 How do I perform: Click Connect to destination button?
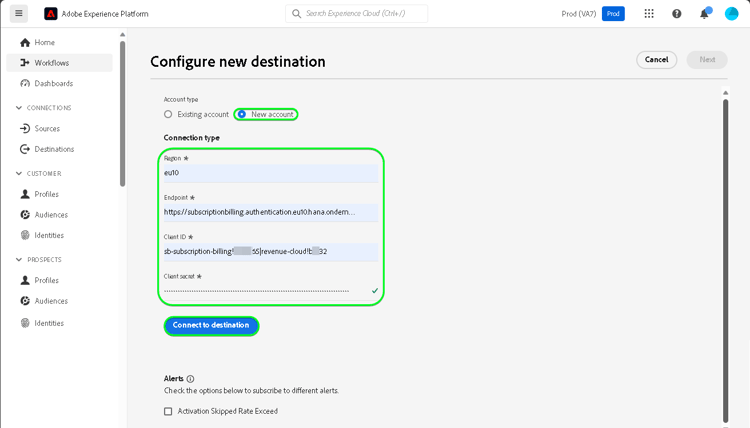pyautogui.click(x=211, y=325)
